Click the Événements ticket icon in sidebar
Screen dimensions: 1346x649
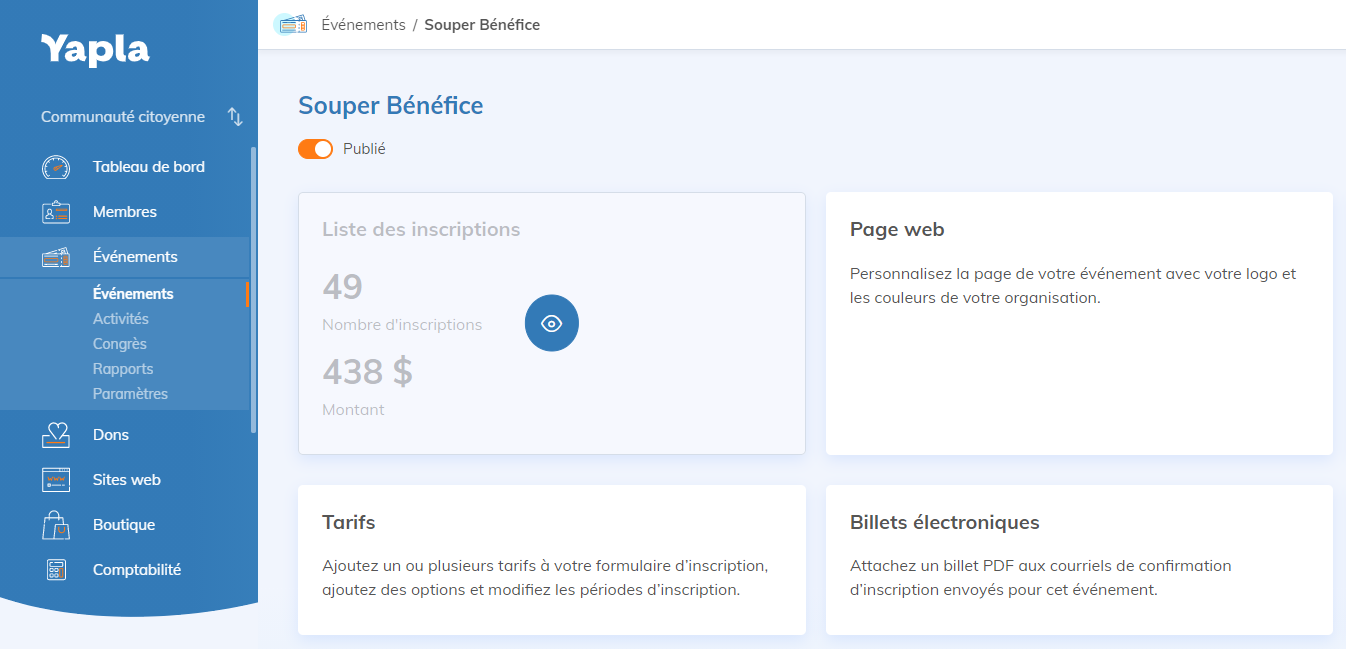click(56, 257)
